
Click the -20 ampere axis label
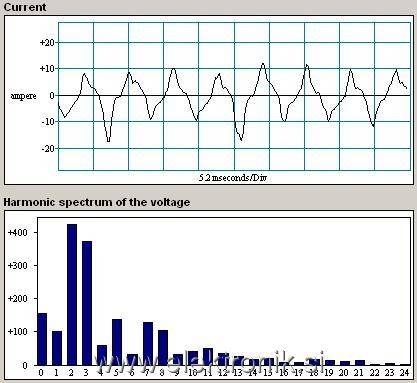click(48, 148)
